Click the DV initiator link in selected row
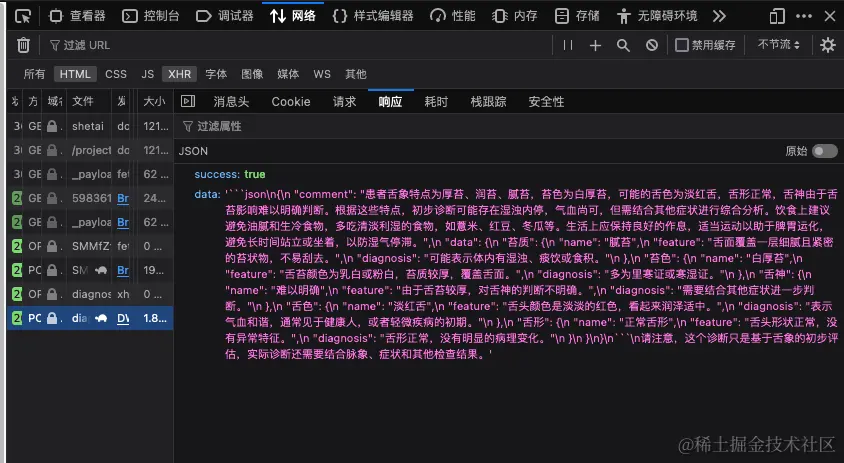This screenshot has height=463, width=844. tap(123, 318)
